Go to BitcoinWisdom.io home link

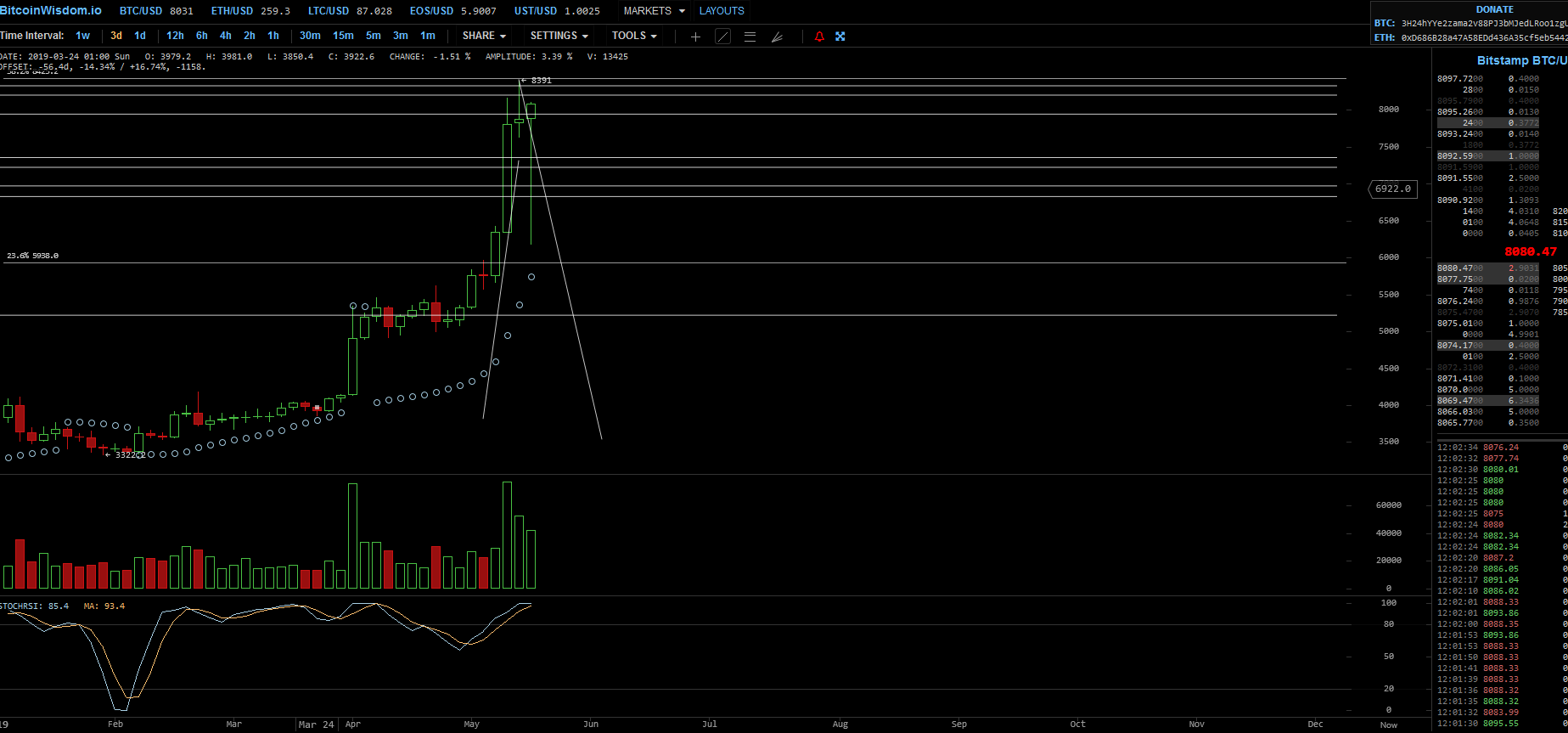pyautogui.click(x=51, y=10)
